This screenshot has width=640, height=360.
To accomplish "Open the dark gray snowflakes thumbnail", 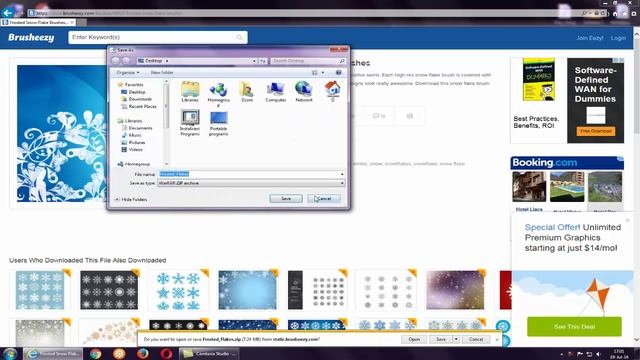I will point(109,290).
